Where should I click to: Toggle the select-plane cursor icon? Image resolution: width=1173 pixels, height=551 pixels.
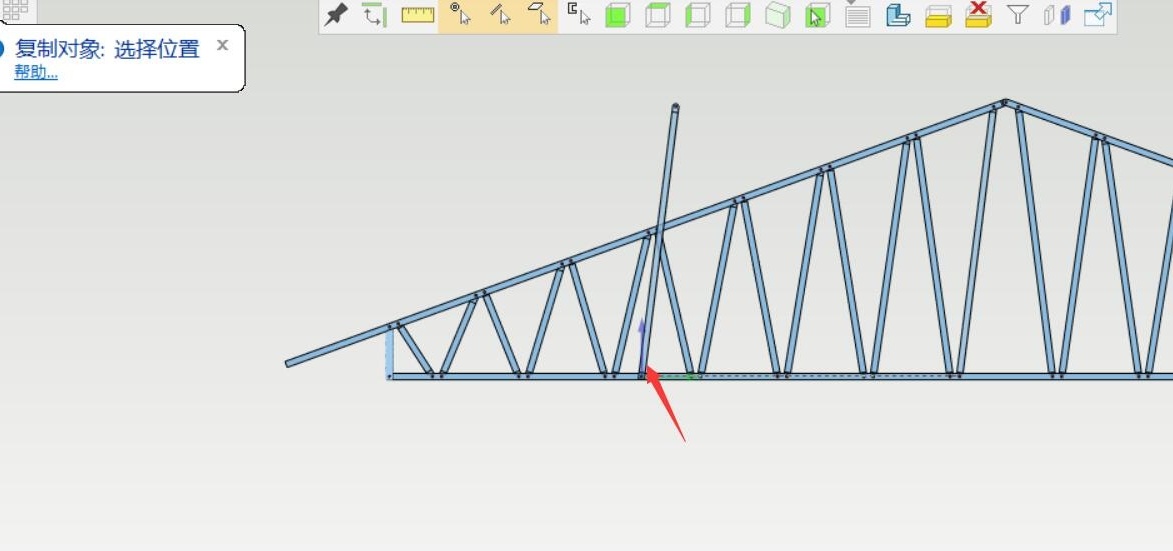coord(539,13)
